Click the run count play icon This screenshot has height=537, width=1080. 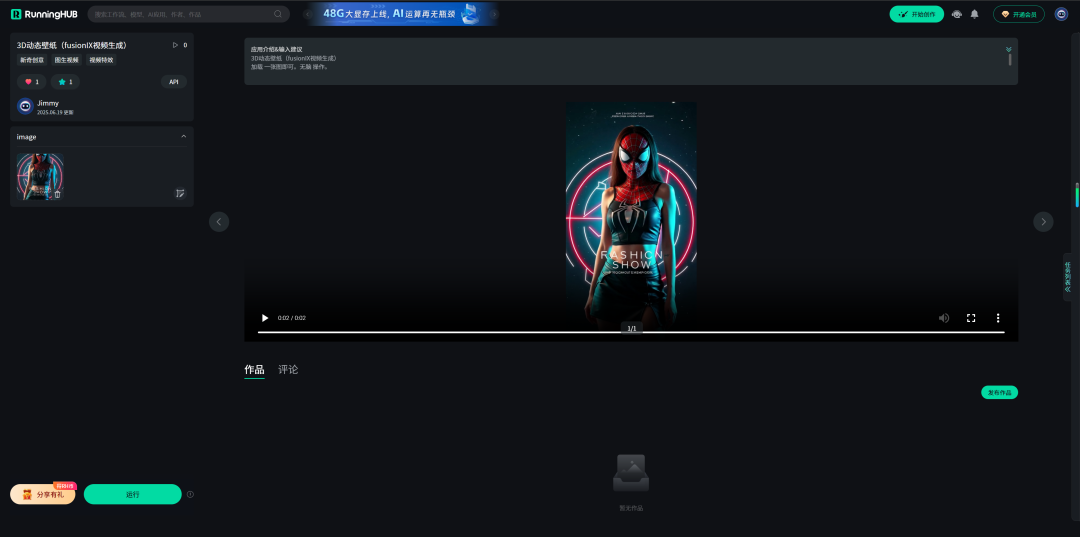[175, 45]
